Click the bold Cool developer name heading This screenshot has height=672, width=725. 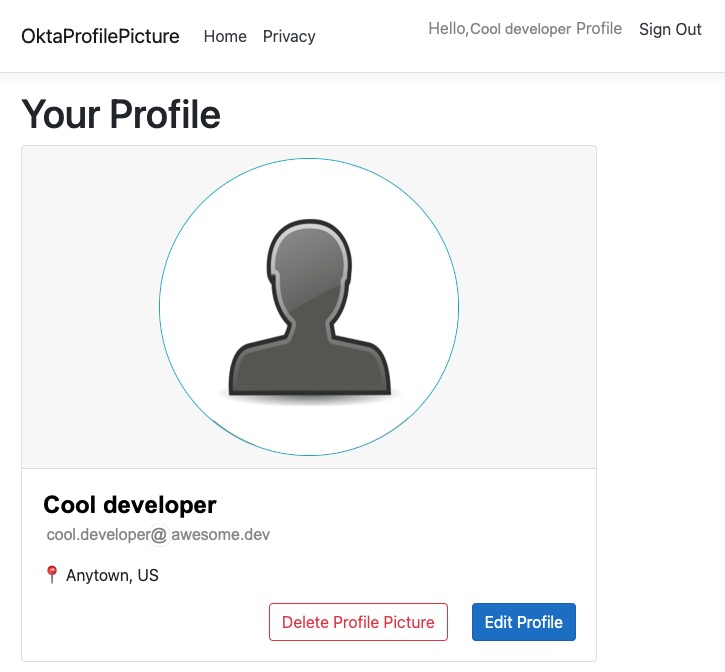point(130,505)
